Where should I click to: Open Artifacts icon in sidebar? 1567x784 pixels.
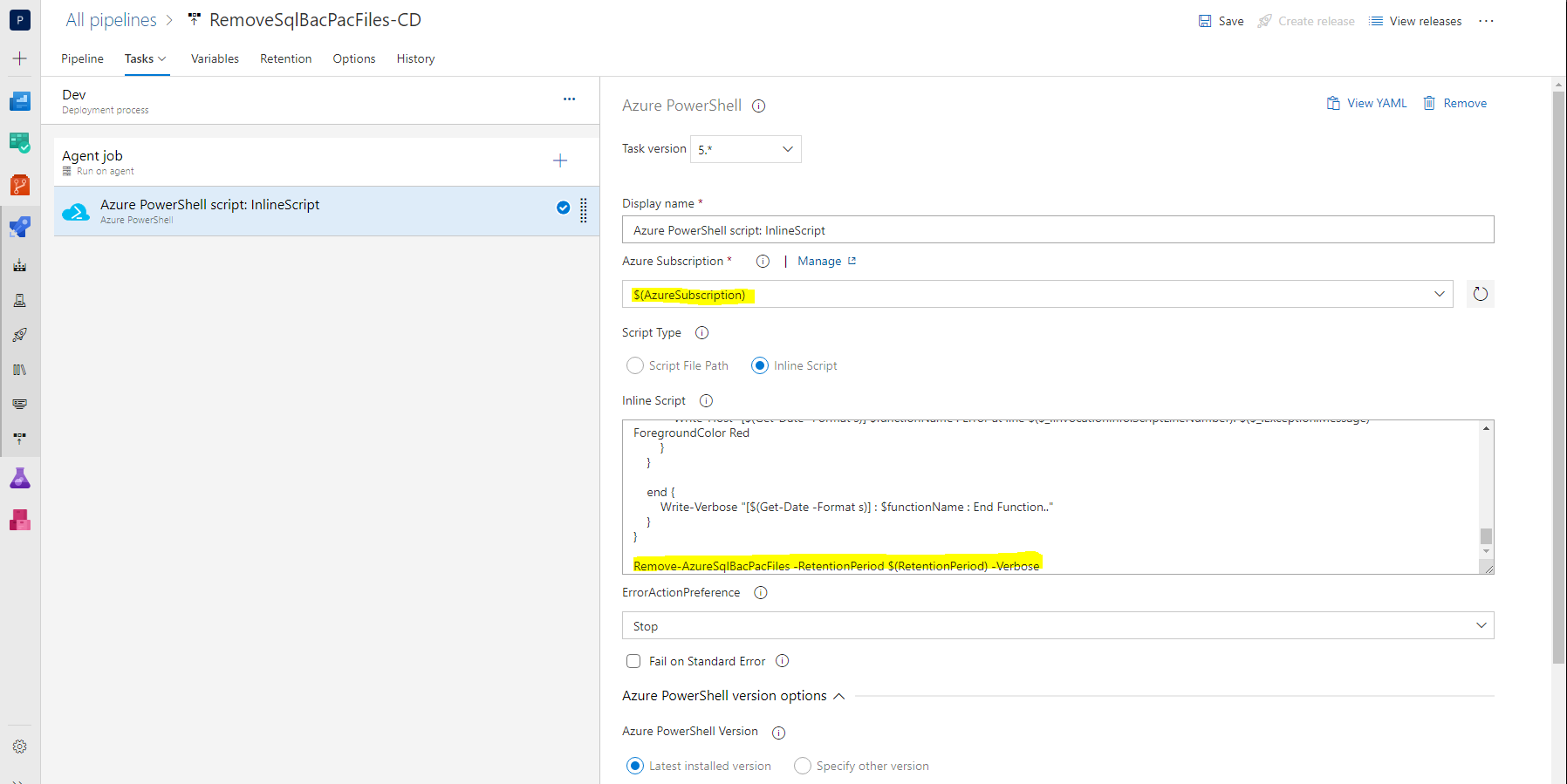[x=19, y=521]
